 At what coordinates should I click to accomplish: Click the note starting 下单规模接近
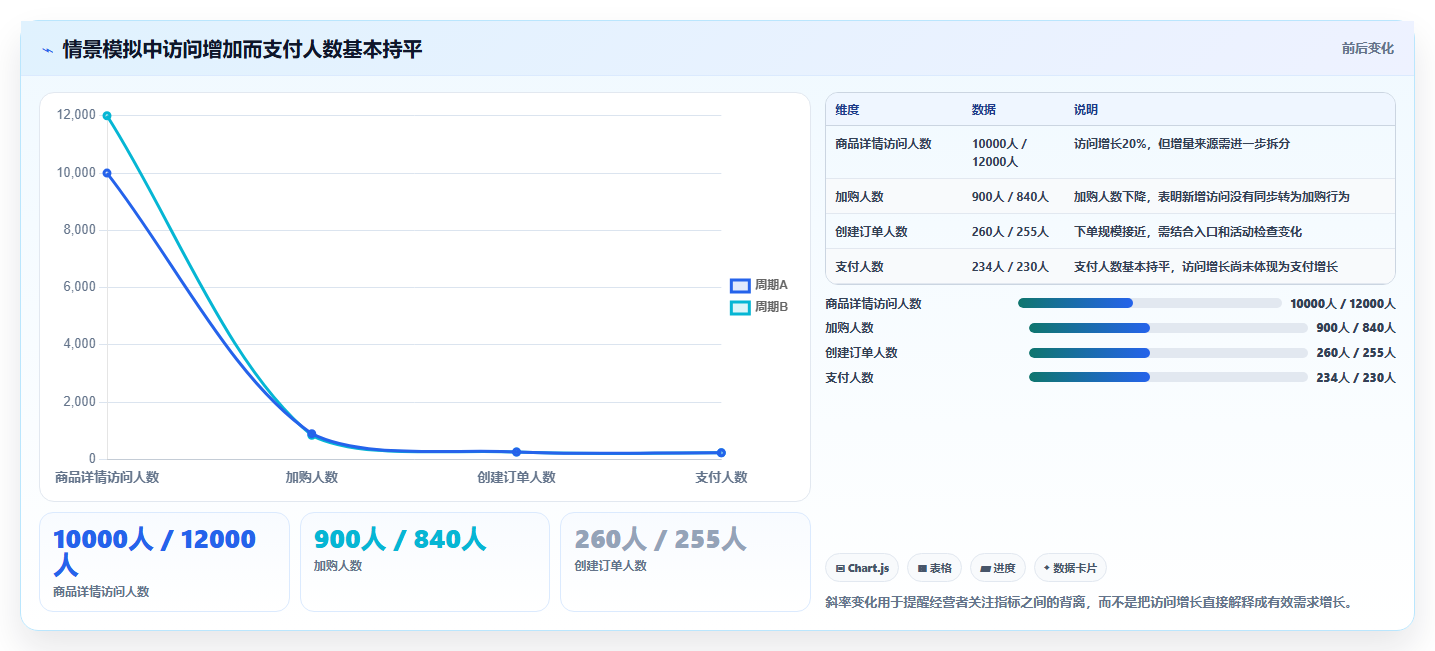1188,232
